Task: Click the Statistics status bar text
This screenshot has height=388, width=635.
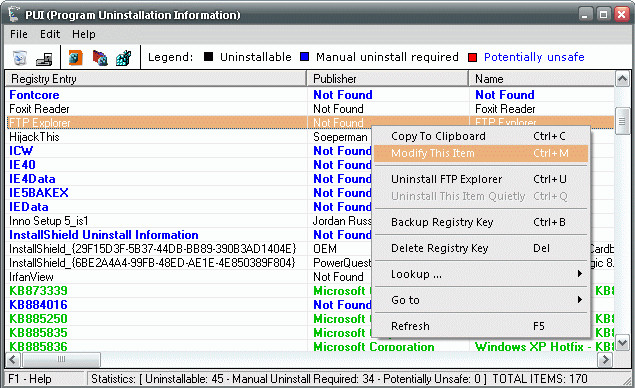Action: [x=339, y=379]
